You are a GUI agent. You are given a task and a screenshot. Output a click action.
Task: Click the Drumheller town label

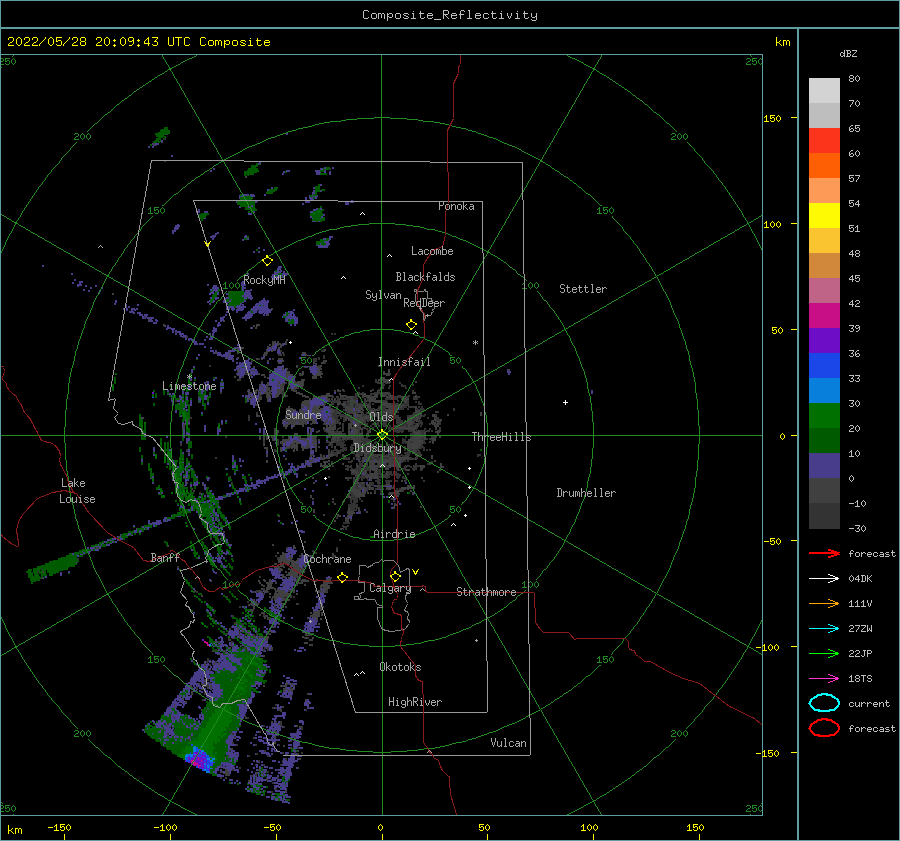(x=585, y=493)
